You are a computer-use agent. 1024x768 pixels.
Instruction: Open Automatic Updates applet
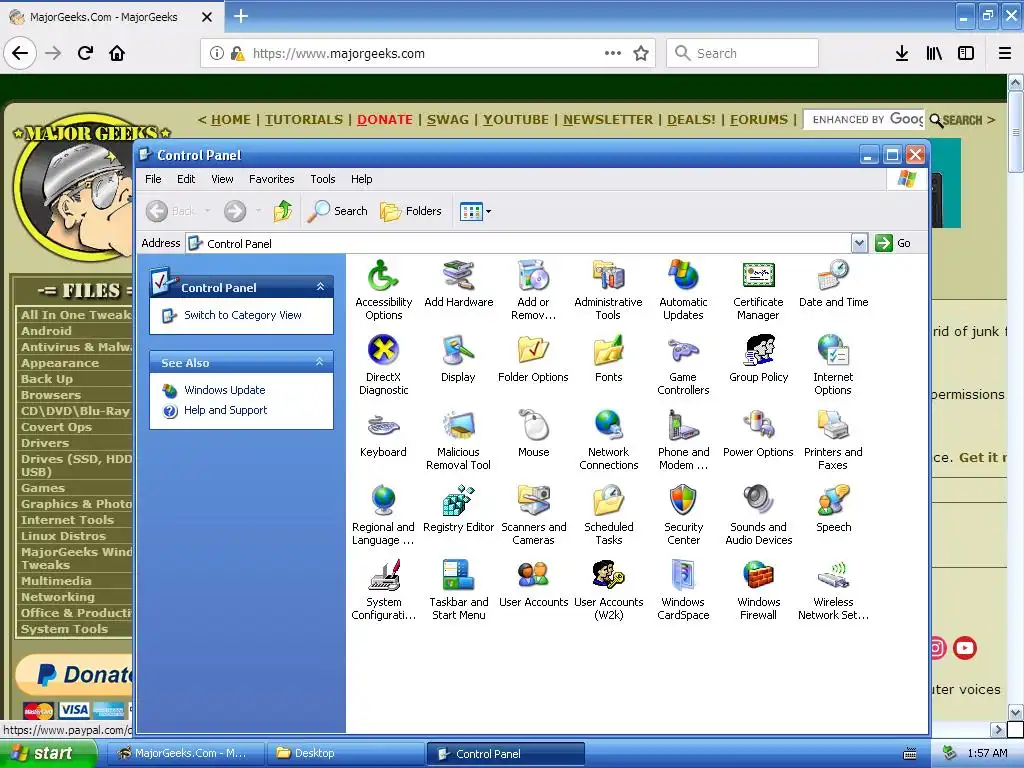[683, 290]
